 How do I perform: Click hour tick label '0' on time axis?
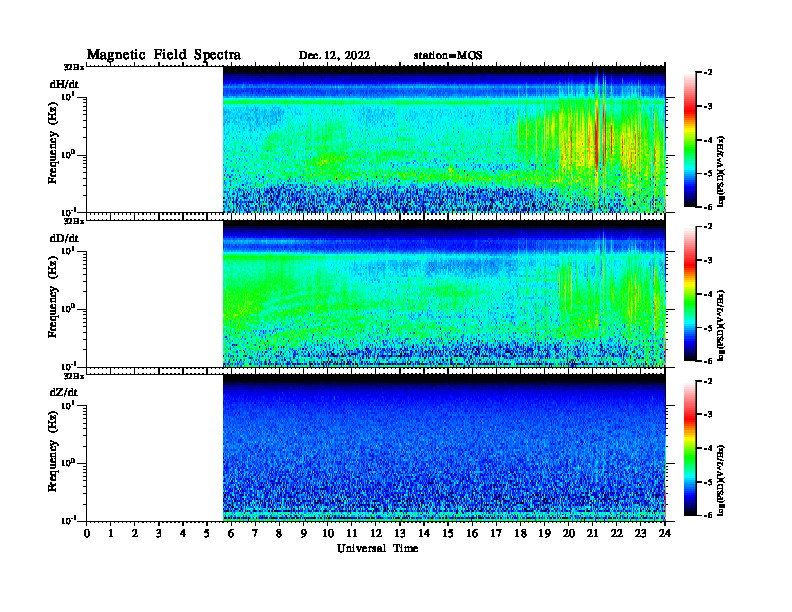click(x=87, y=533)
